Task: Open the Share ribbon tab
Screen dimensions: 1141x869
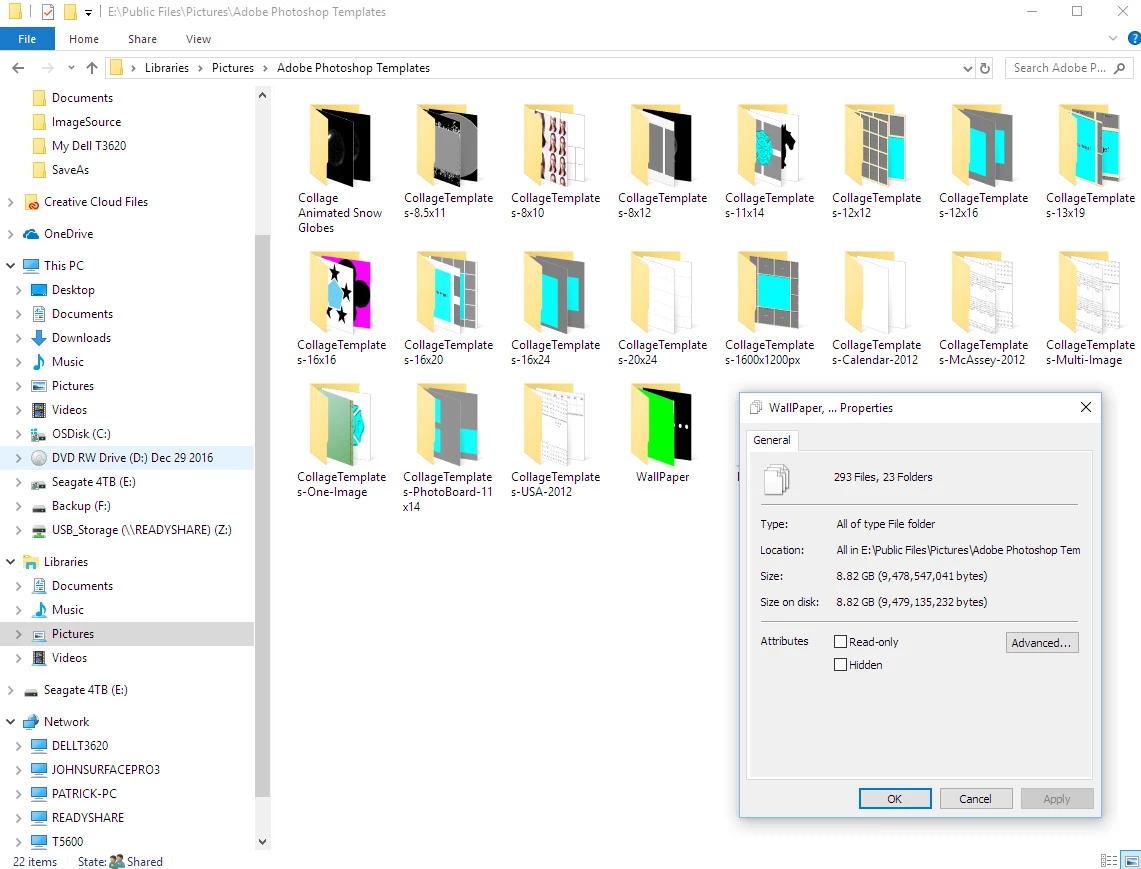Action: [x=143, y=39]
